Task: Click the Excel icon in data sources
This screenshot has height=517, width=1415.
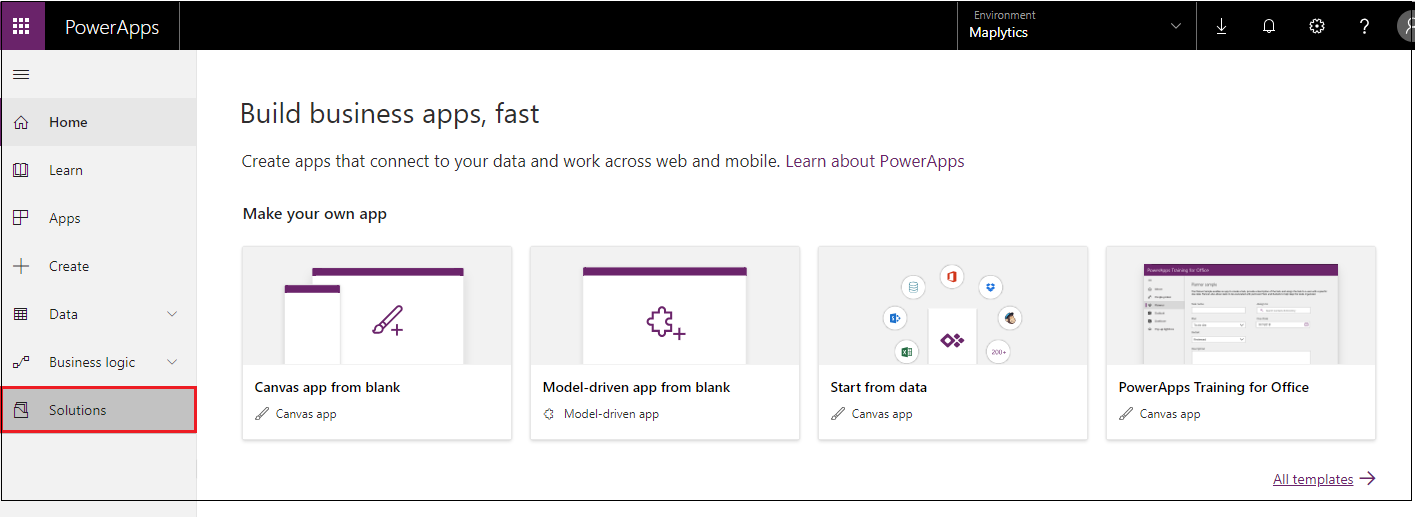Action: [x=907, y=351]
